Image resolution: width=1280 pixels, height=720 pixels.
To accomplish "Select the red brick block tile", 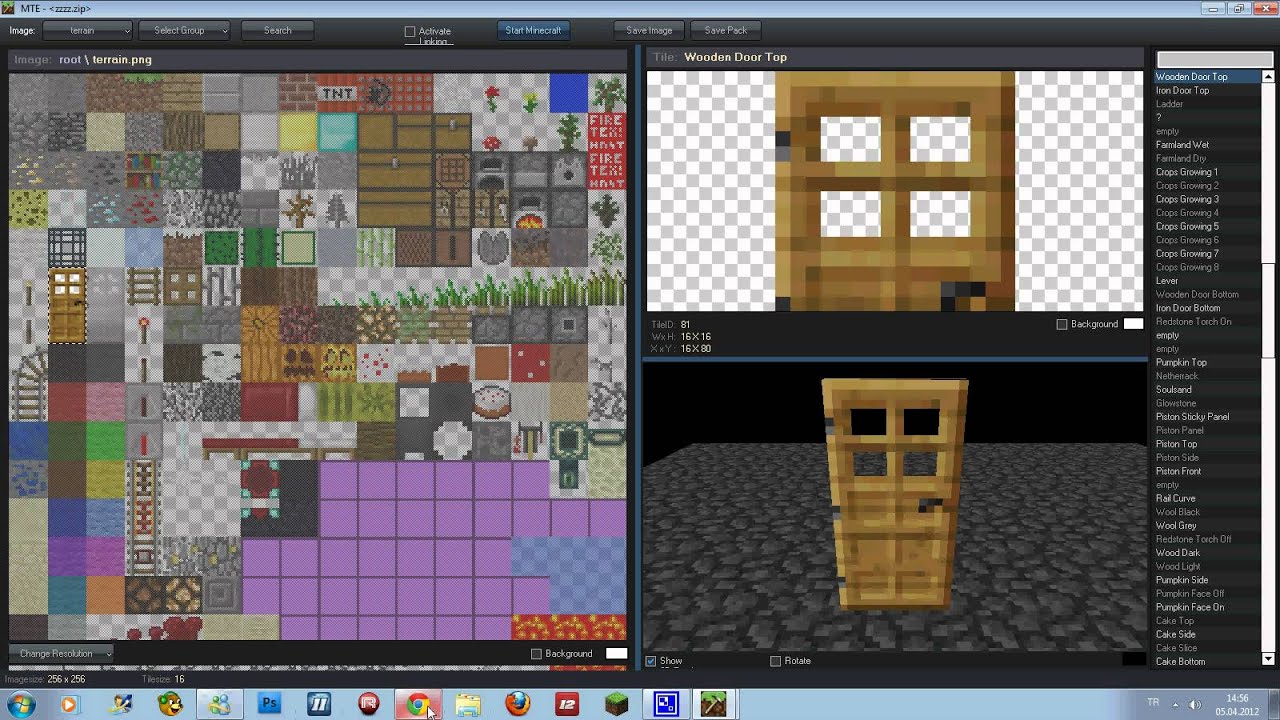I will [297, 93].
